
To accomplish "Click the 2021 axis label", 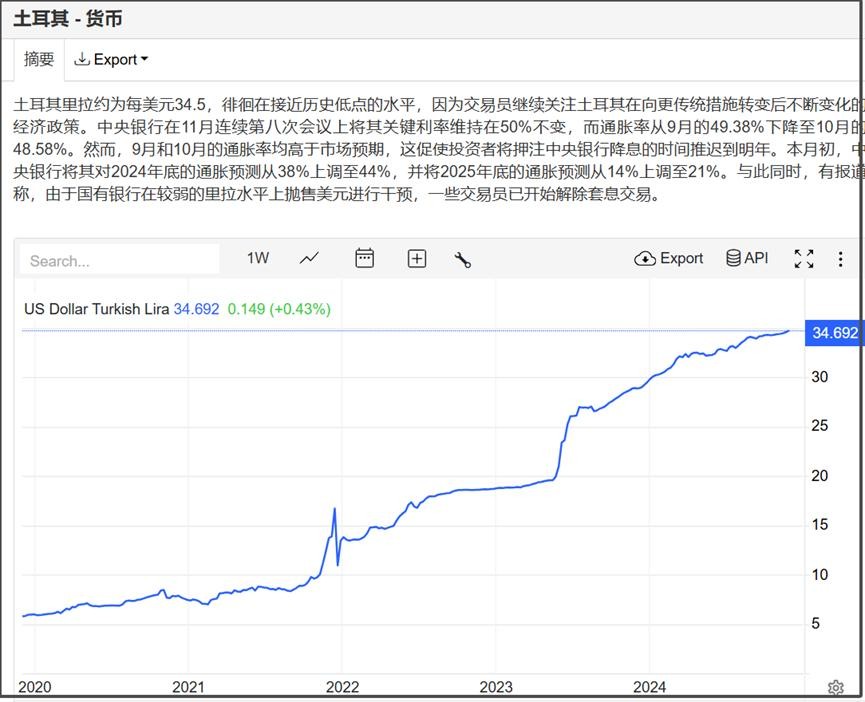I will tap(188, 687).
